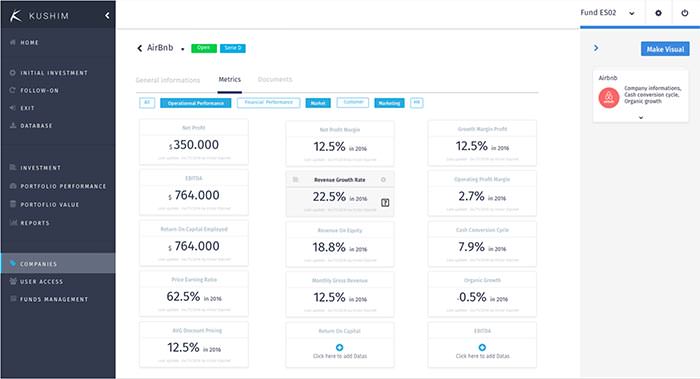The image size is (700, 379).
Task: Open the Price Earning Ratio 62.5% card
Action: pyautogui.click(x=194, y=294)
